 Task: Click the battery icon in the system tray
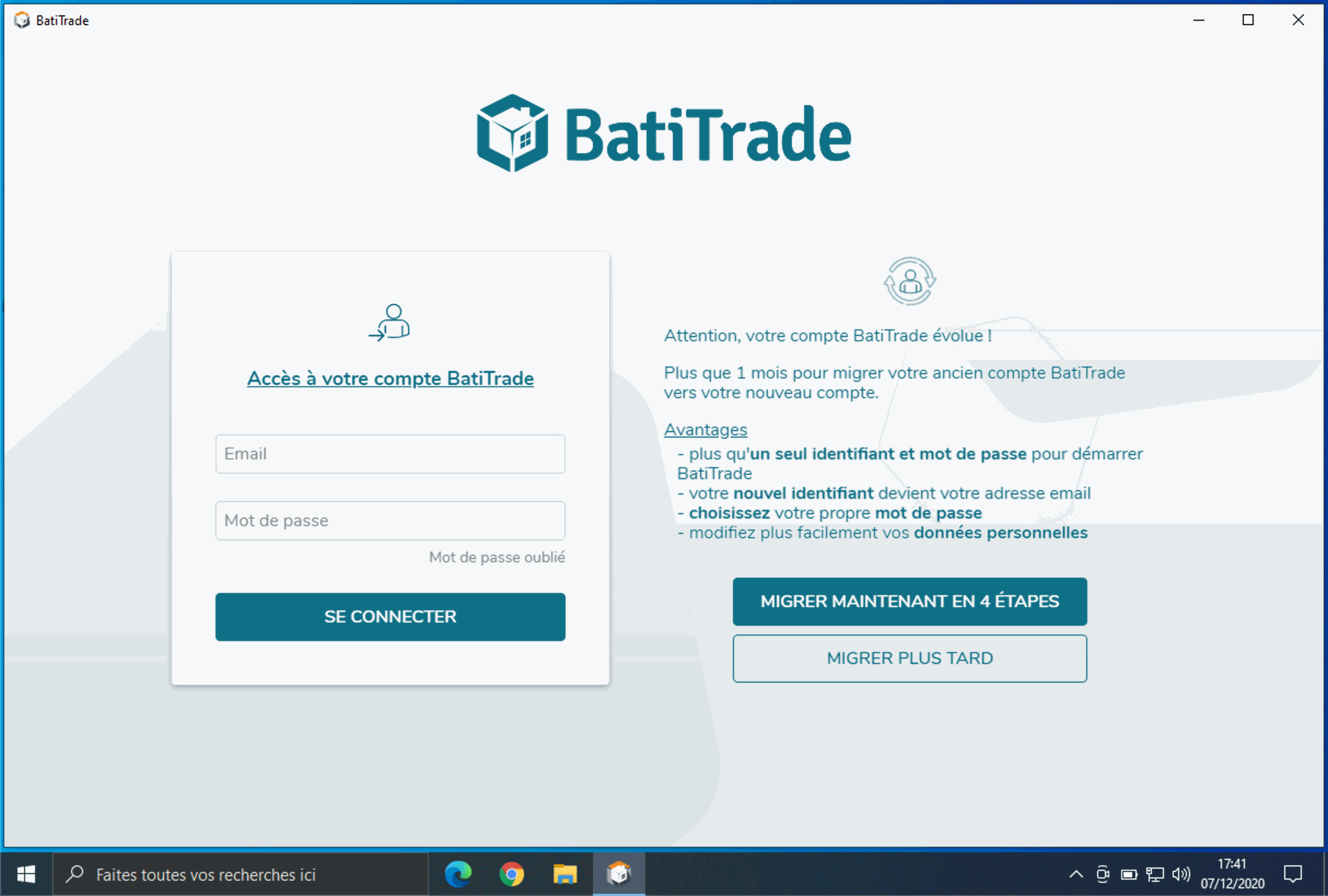[x=1128, y=874]
